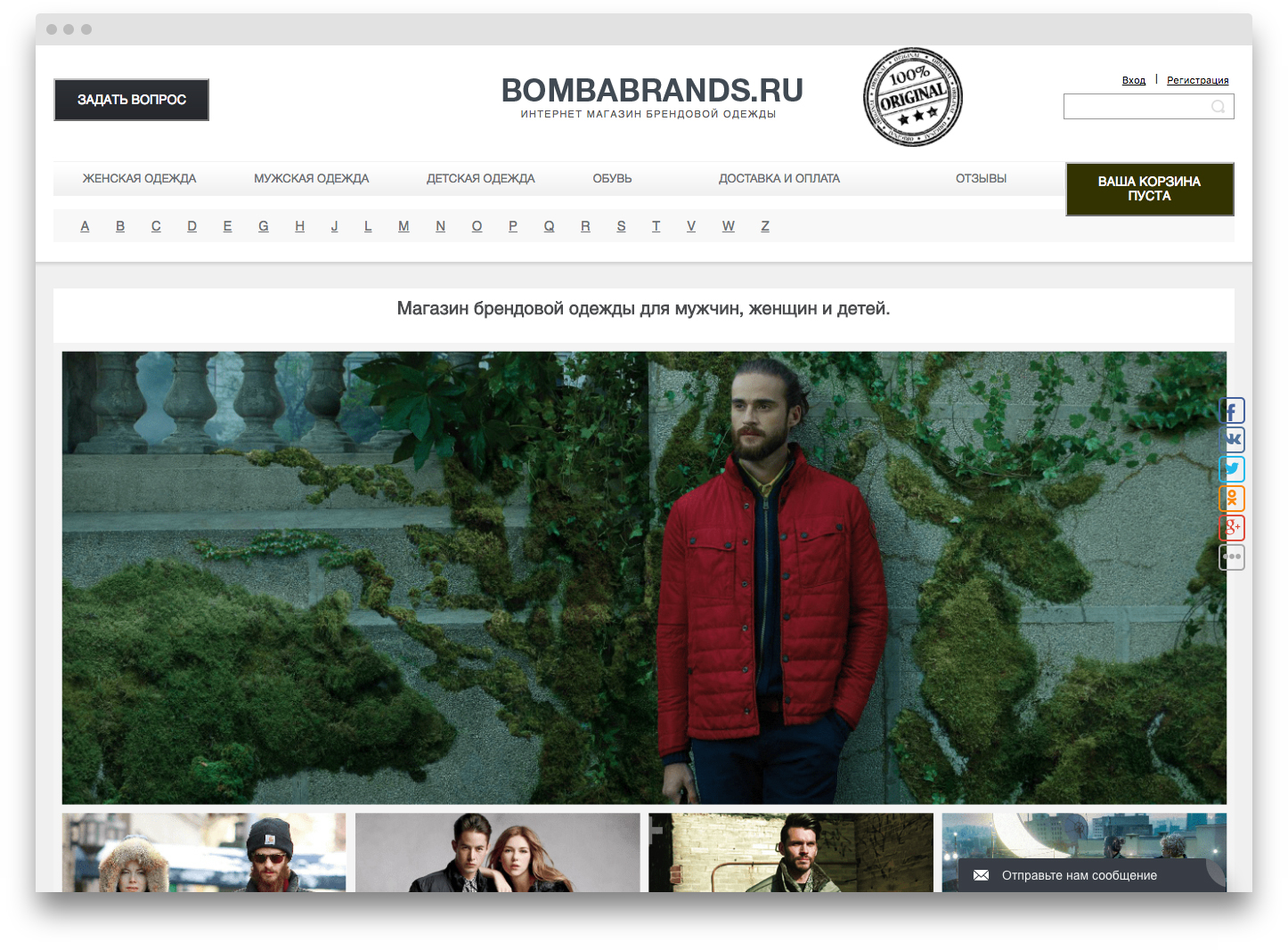
Task: Select brands starting with O
Action: pos(477,226)
